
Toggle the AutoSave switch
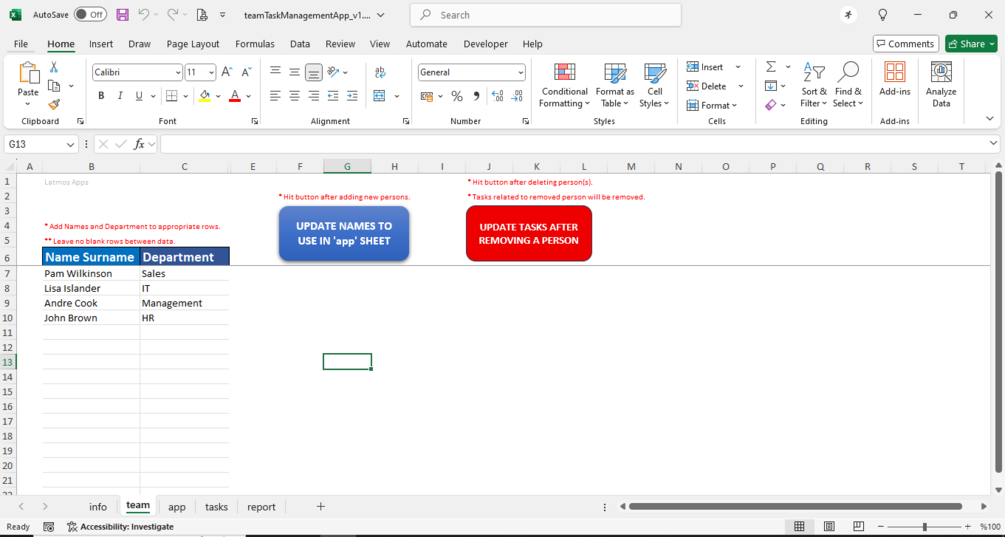tap(90, 15)
